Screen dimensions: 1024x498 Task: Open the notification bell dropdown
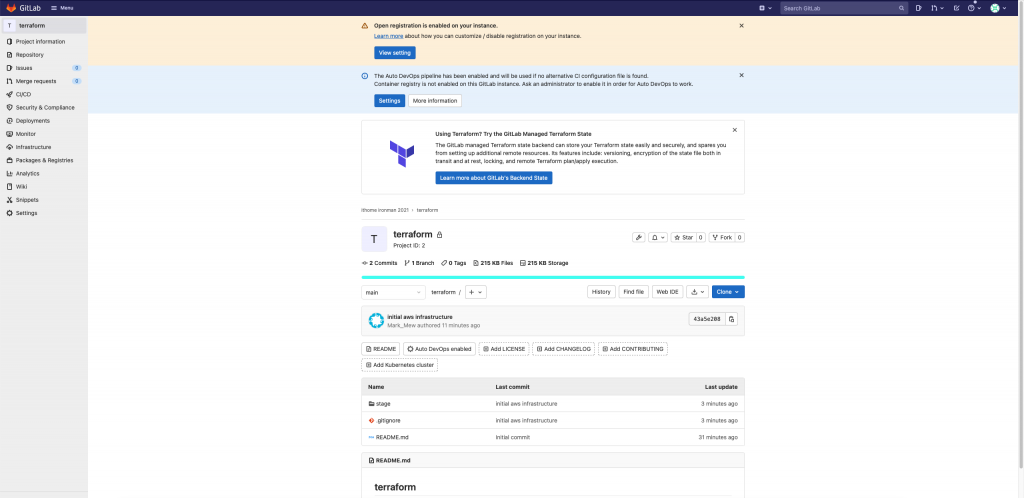(658, 238)
